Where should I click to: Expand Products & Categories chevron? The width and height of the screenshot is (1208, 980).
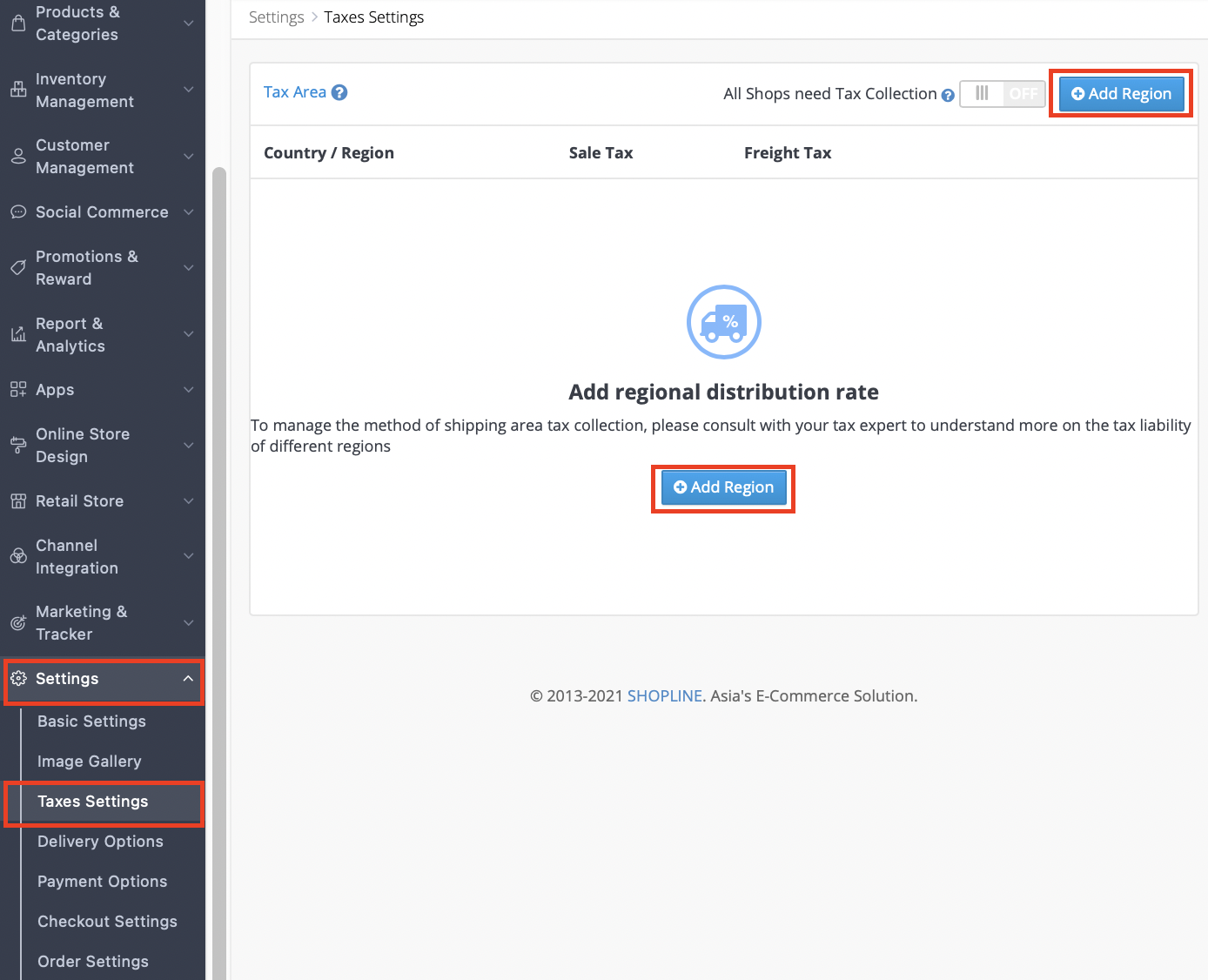(188, 23)
